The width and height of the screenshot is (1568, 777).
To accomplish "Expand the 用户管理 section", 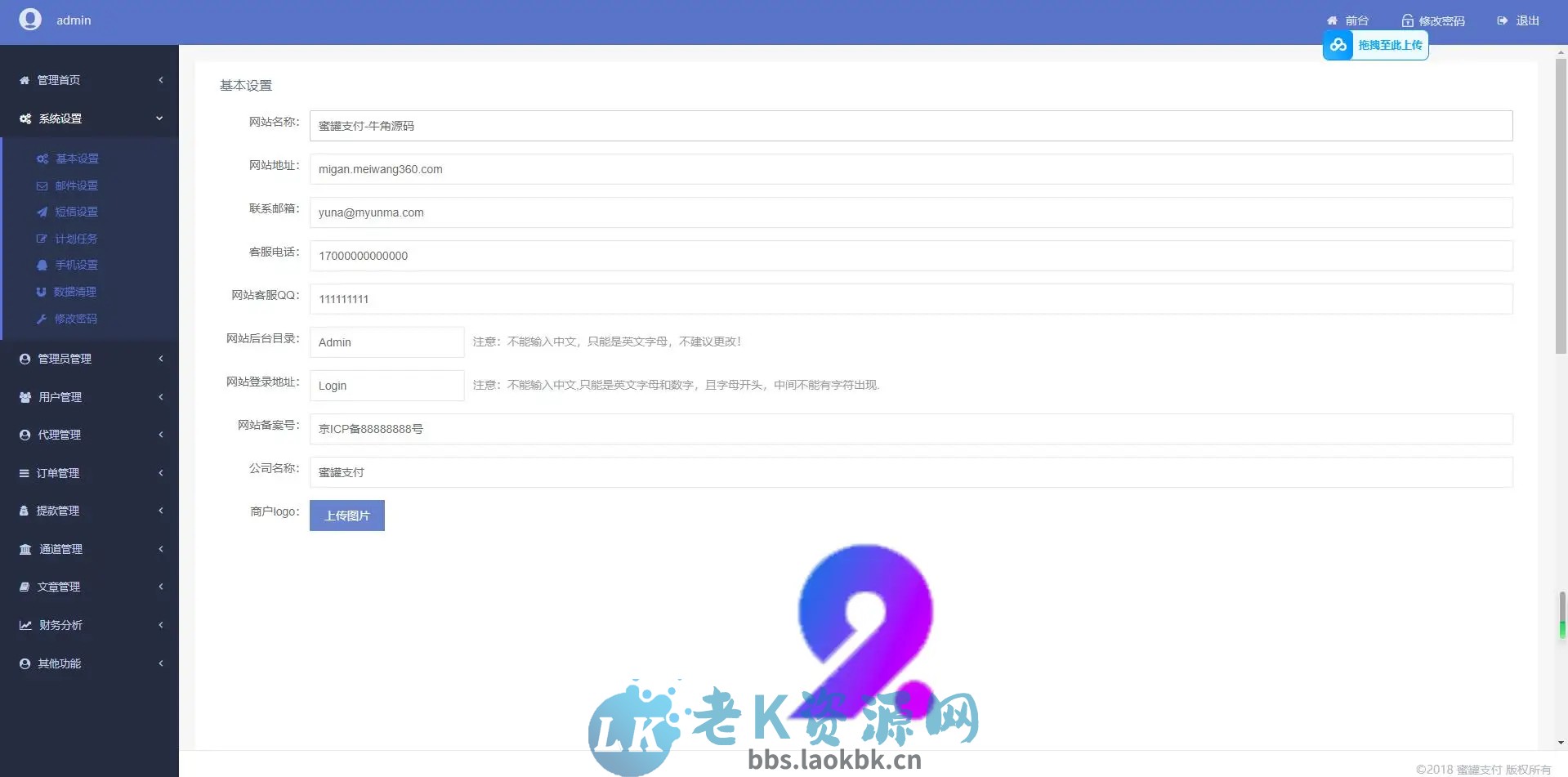I will [x=90, y=396].
